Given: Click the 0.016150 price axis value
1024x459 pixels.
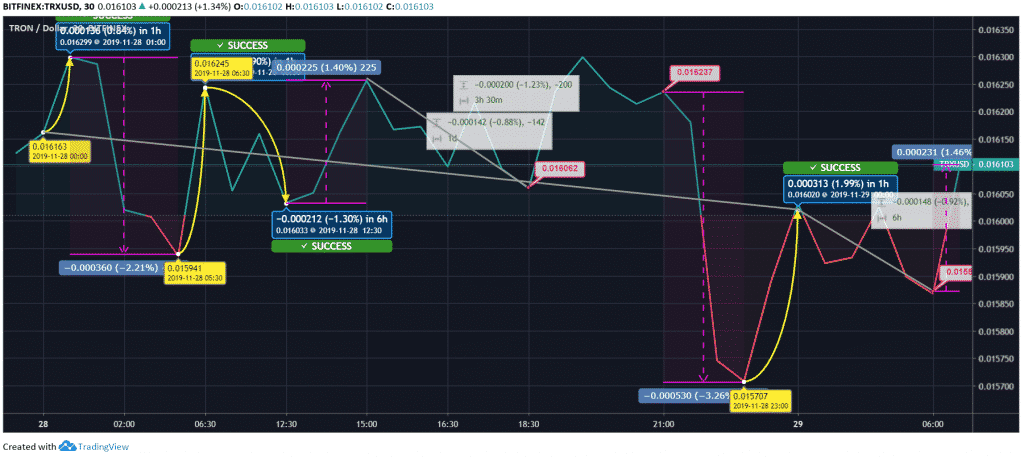Looking at the screenshot, I should [996, 140].
